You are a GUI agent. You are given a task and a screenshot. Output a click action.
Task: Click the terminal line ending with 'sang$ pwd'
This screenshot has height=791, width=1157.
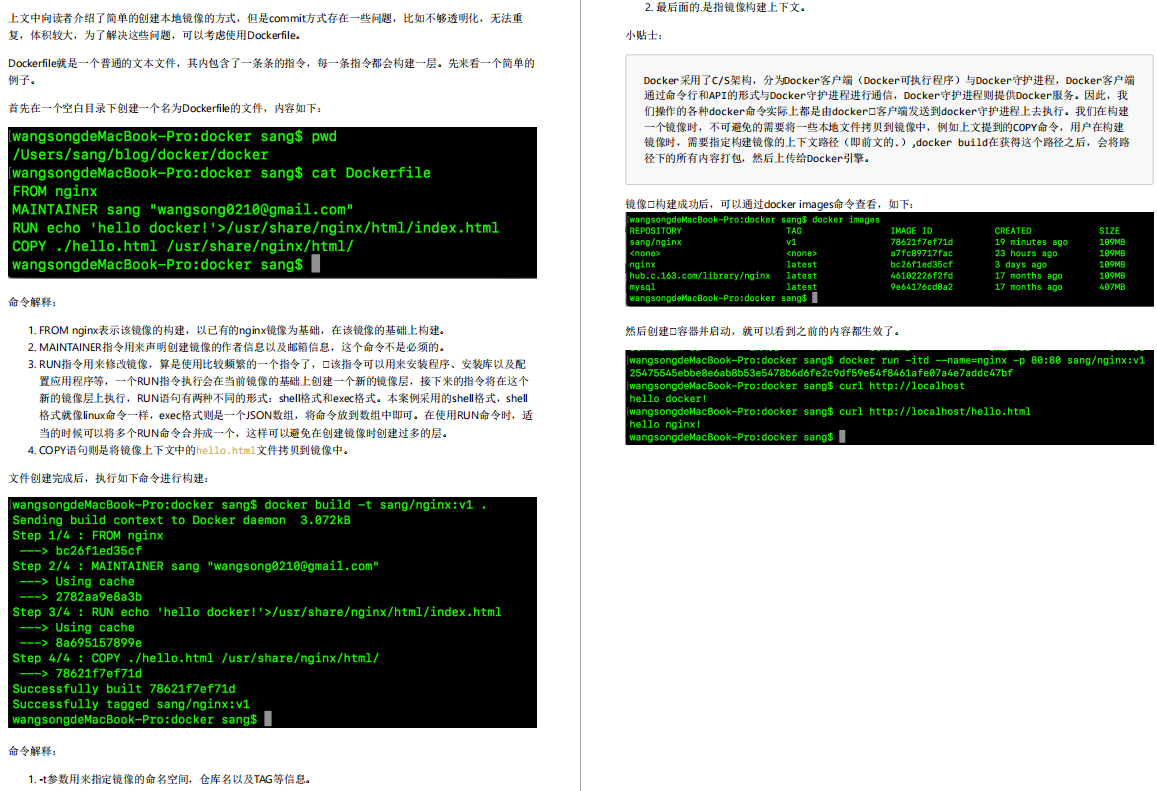174,137
